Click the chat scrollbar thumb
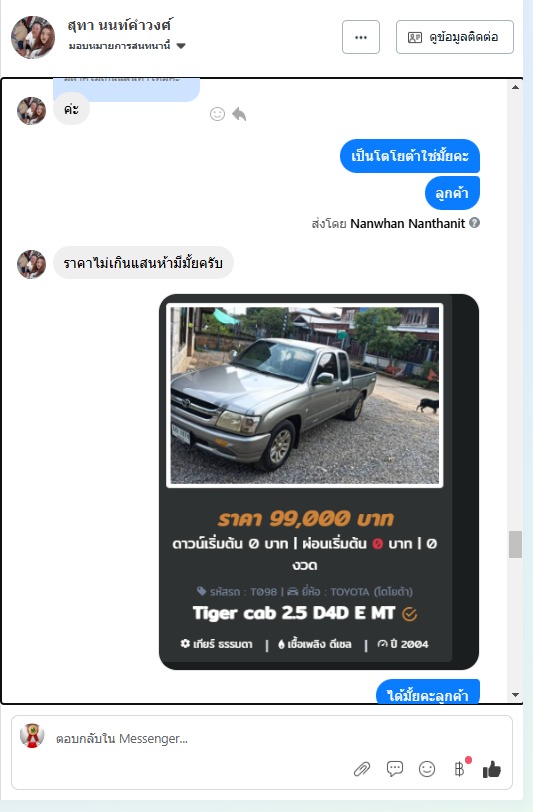 coord(515,544)
